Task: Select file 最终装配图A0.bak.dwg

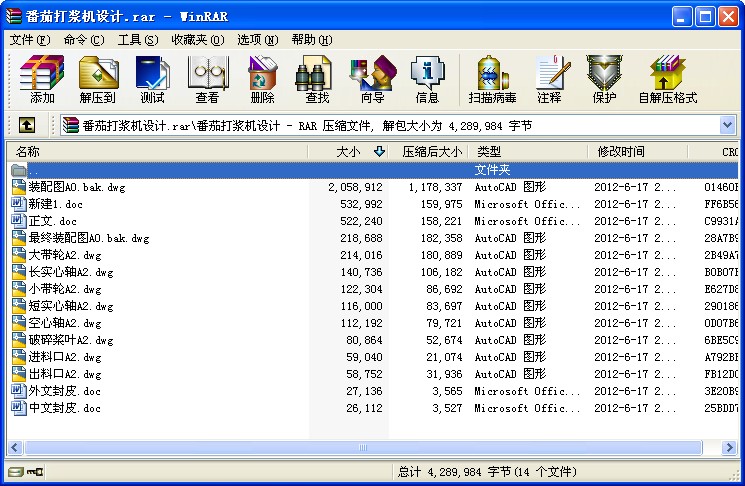Action: click(x=89, y=238)
